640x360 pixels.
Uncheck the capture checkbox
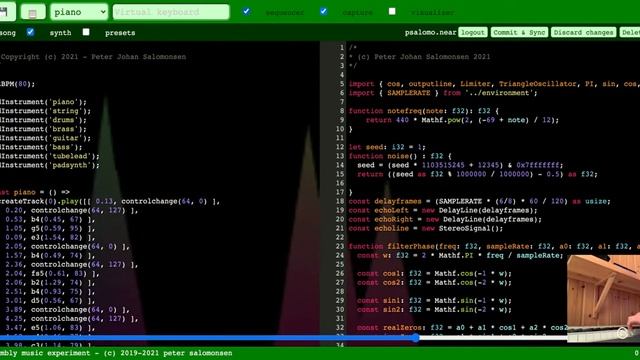[323, 11]
